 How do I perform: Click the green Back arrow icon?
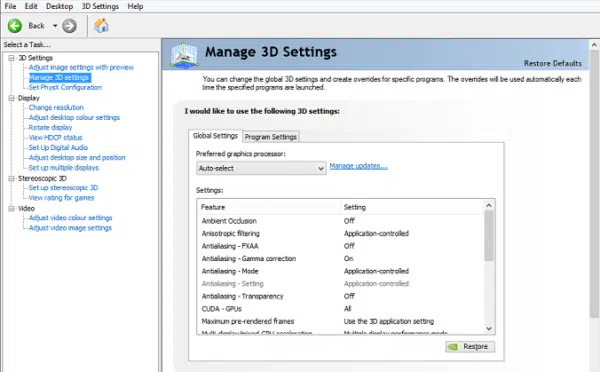[x=15, y=26]
